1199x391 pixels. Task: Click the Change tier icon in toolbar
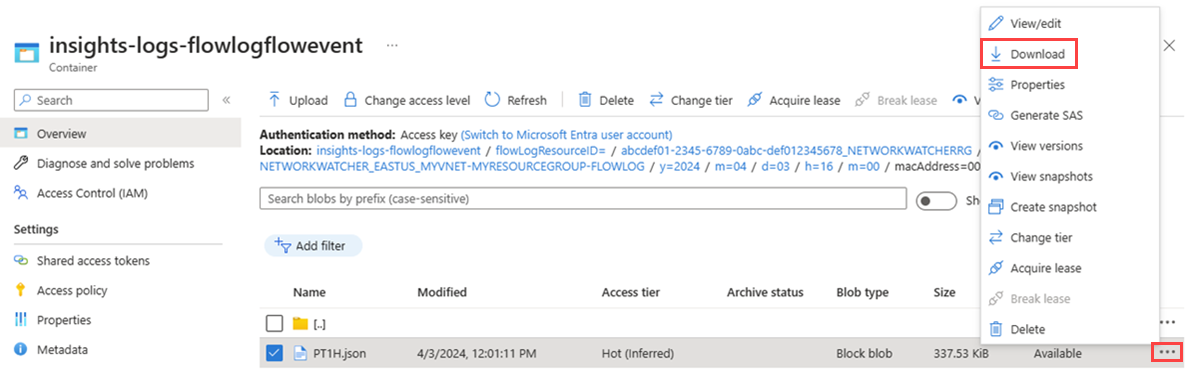[x=656, y=100]
